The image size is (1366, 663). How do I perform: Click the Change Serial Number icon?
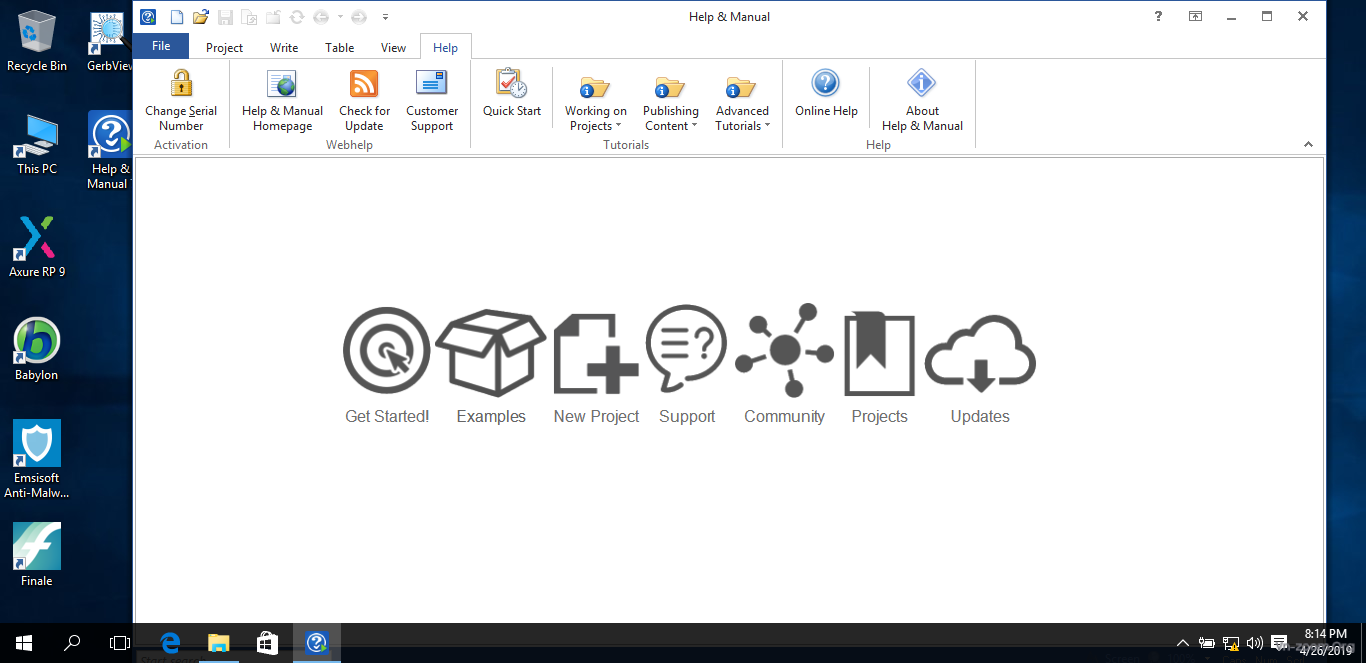[181, 82]
